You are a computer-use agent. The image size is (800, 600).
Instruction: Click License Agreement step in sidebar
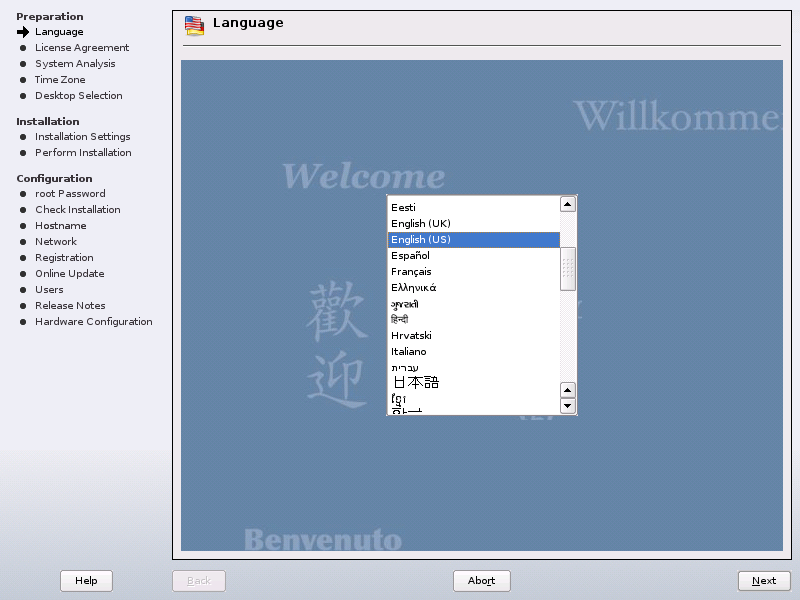pos(82,48)
